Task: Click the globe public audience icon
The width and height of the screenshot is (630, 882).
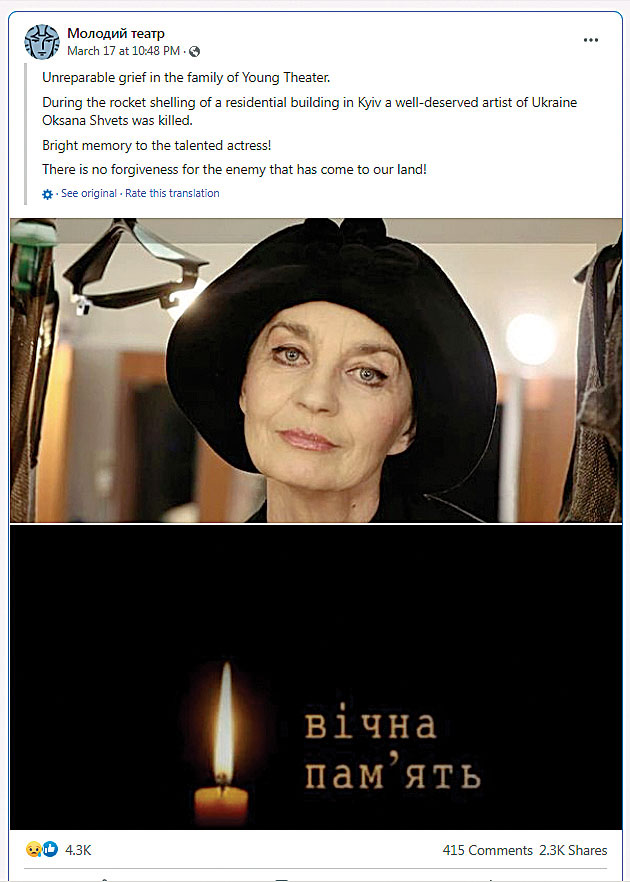Action: pyautogui.click(x=195, y=52)
